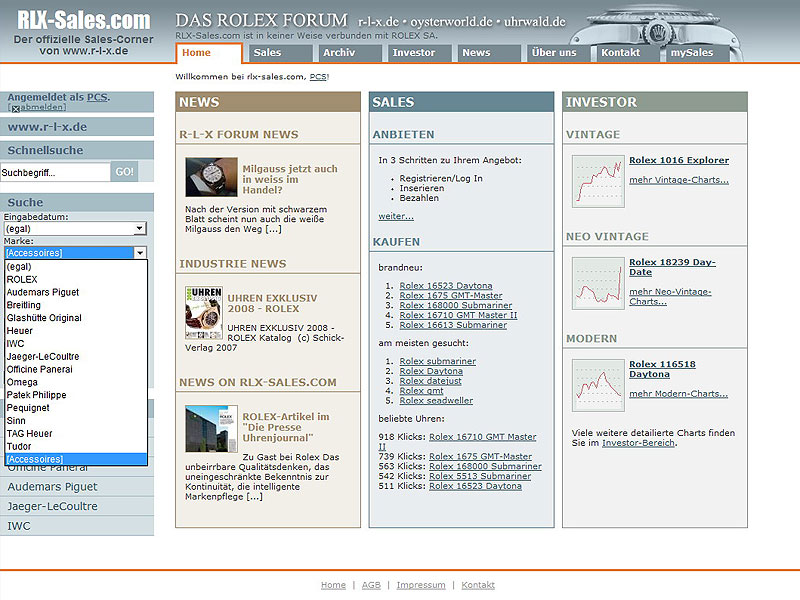Open the Eingabedatum dropdown arrow

(x=140, y=229)
